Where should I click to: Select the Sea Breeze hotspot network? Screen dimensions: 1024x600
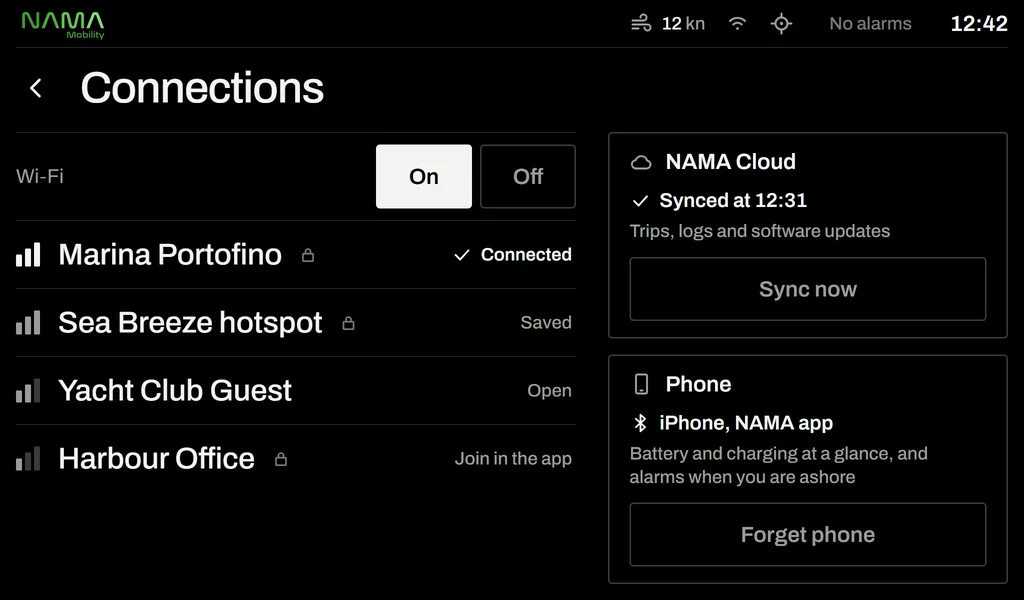click(x=296, y=323)
